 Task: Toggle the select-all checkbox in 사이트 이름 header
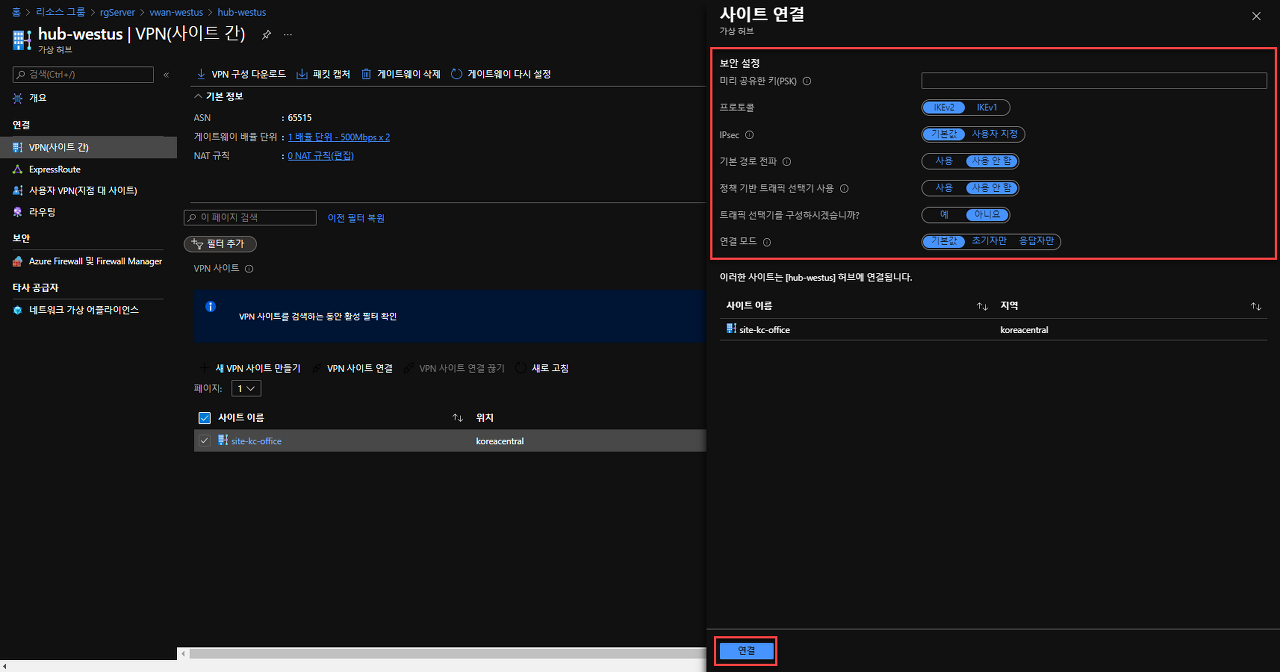coord(205,417)
